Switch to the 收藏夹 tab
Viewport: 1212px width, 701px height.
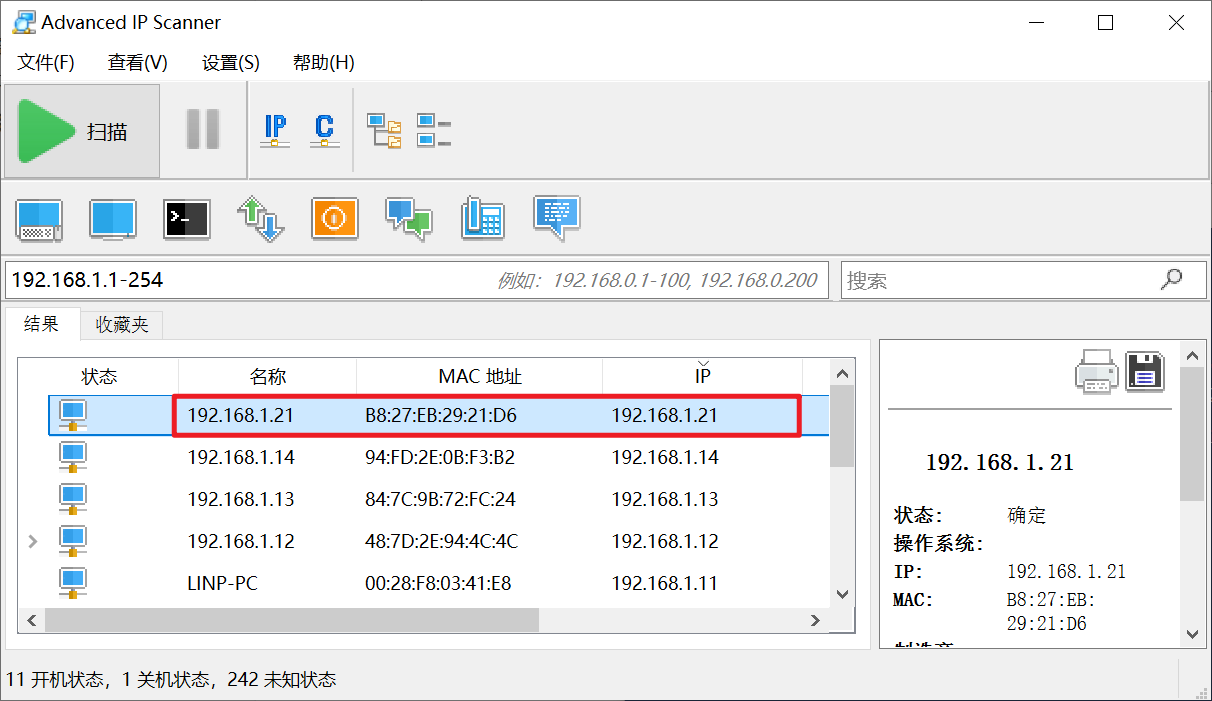(x=122, y=325)
